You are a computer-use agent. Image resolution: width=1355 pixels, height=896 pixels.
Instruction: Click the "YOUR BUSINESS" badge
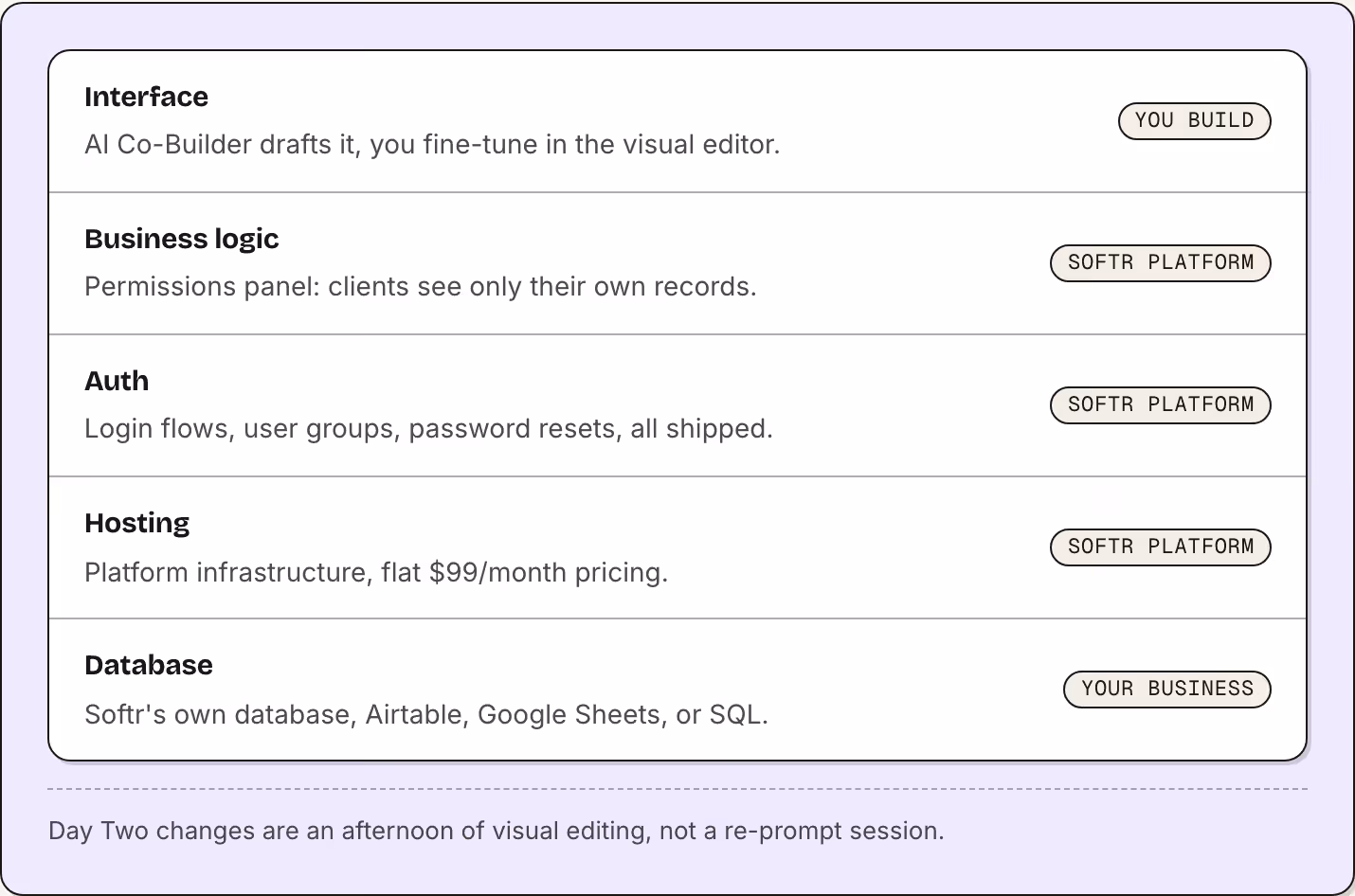[1167, 689]
